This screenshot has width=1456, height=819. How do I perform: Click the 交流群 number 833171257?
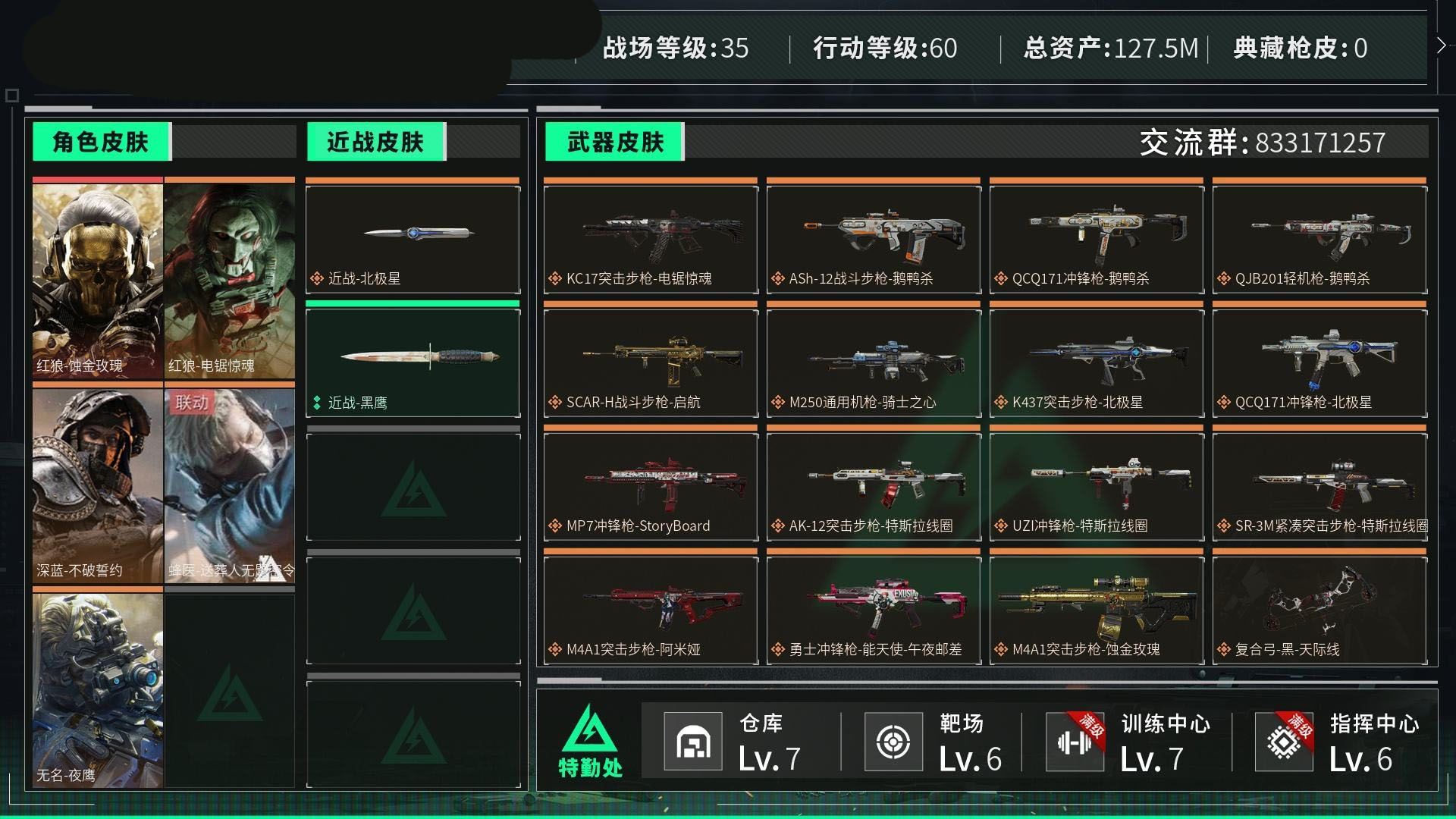click(x=1320, y=143)
